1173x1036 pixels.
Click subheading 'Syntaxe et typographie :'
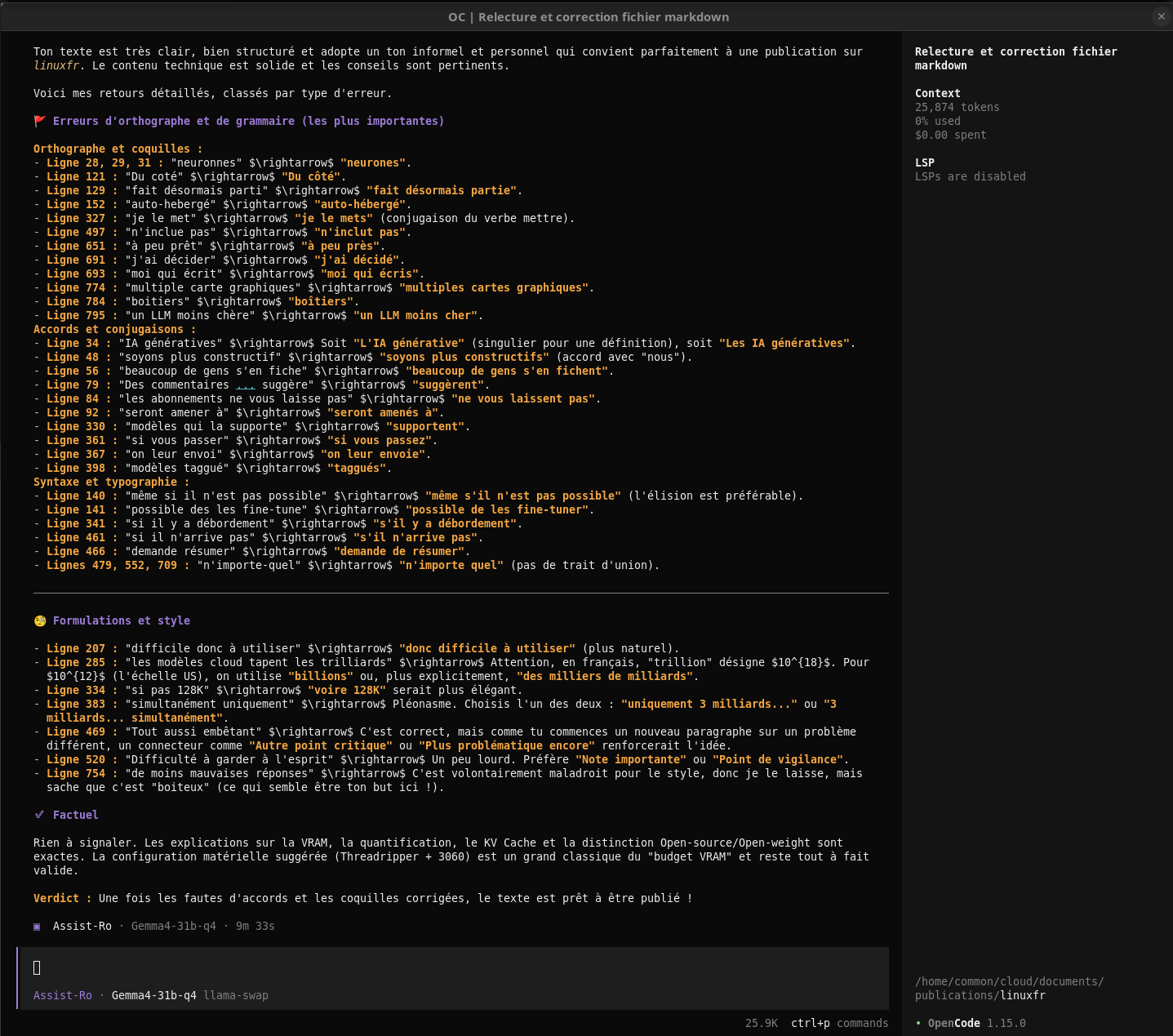(x=112, y=482)
